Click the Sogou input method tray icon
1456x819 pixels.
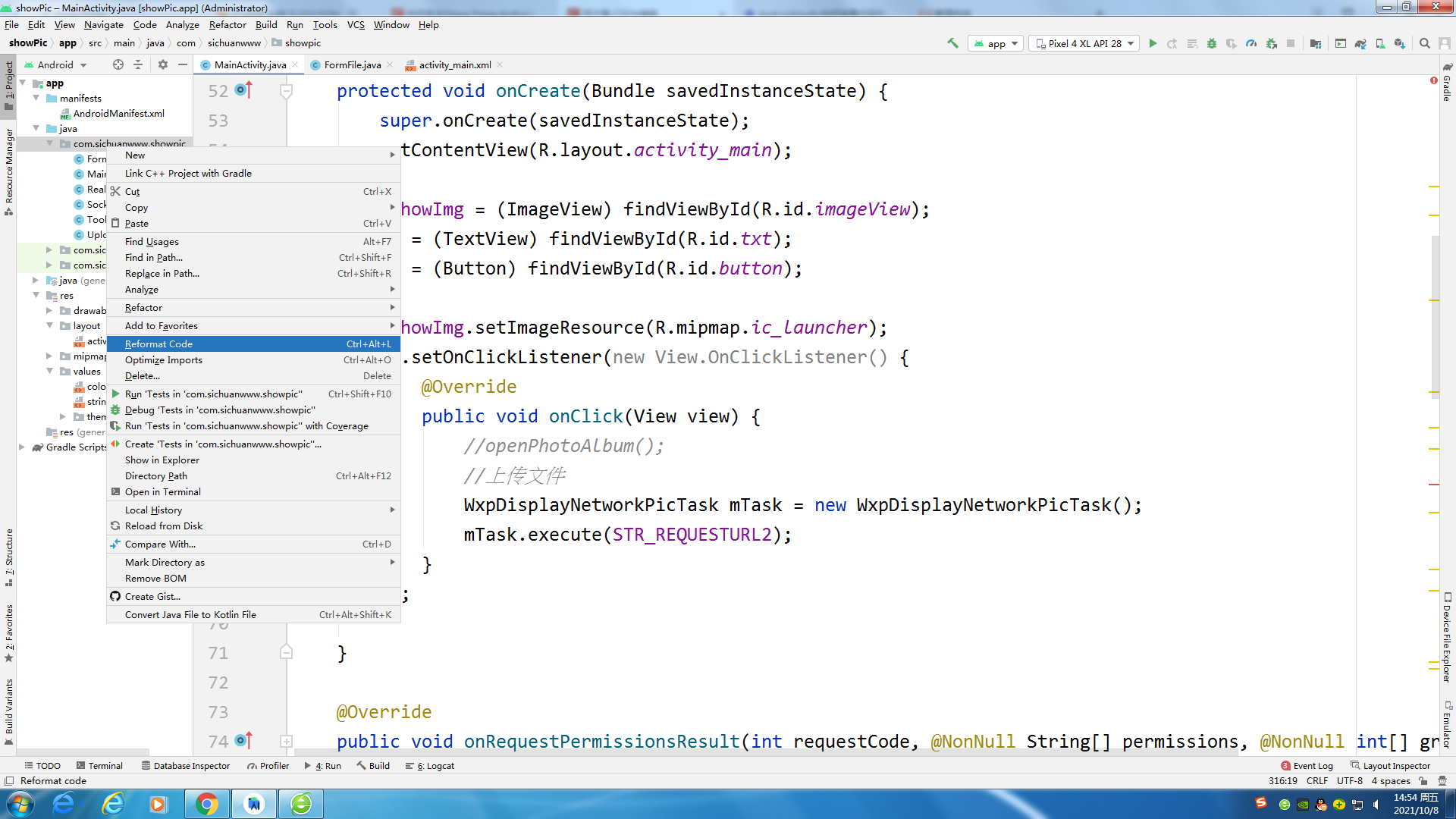[x=1261, y=802]
